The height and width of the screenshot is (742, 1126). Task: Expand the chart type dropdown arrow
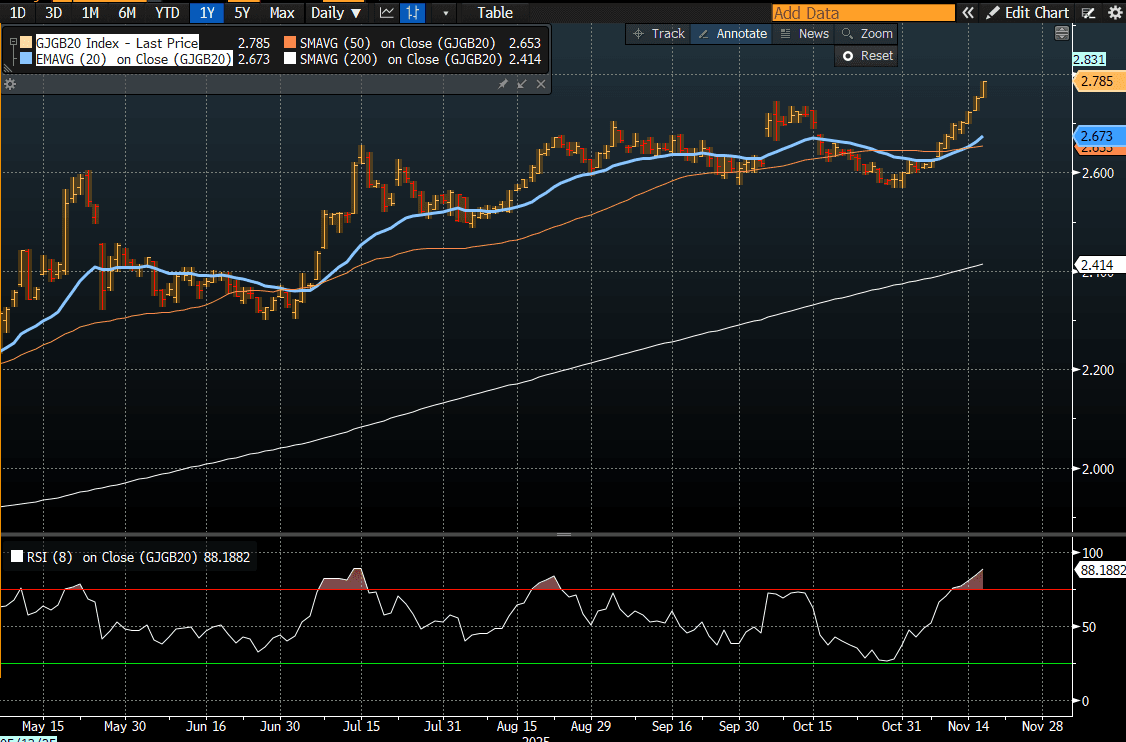(x=446, y=13)
